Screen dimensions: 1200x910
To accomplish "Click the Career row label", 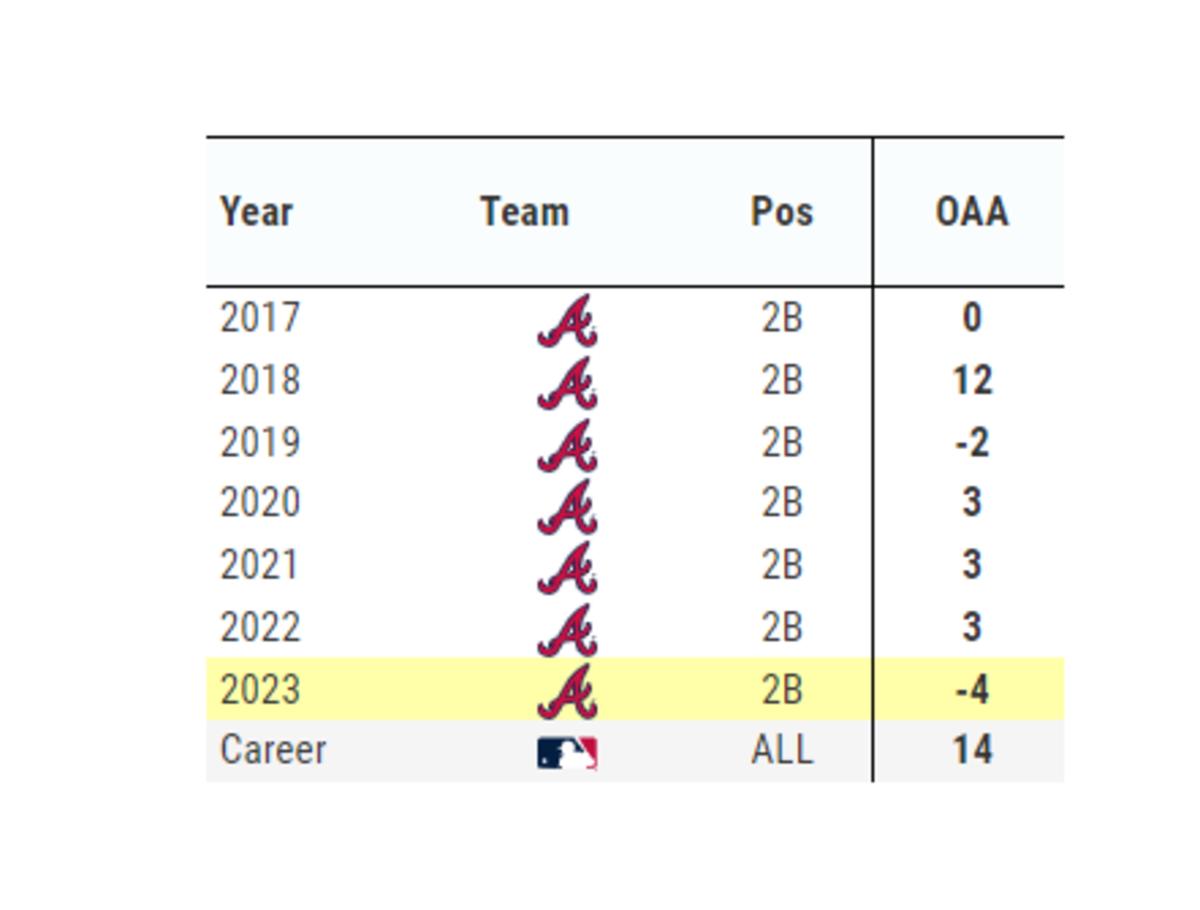I will (273, 750).
